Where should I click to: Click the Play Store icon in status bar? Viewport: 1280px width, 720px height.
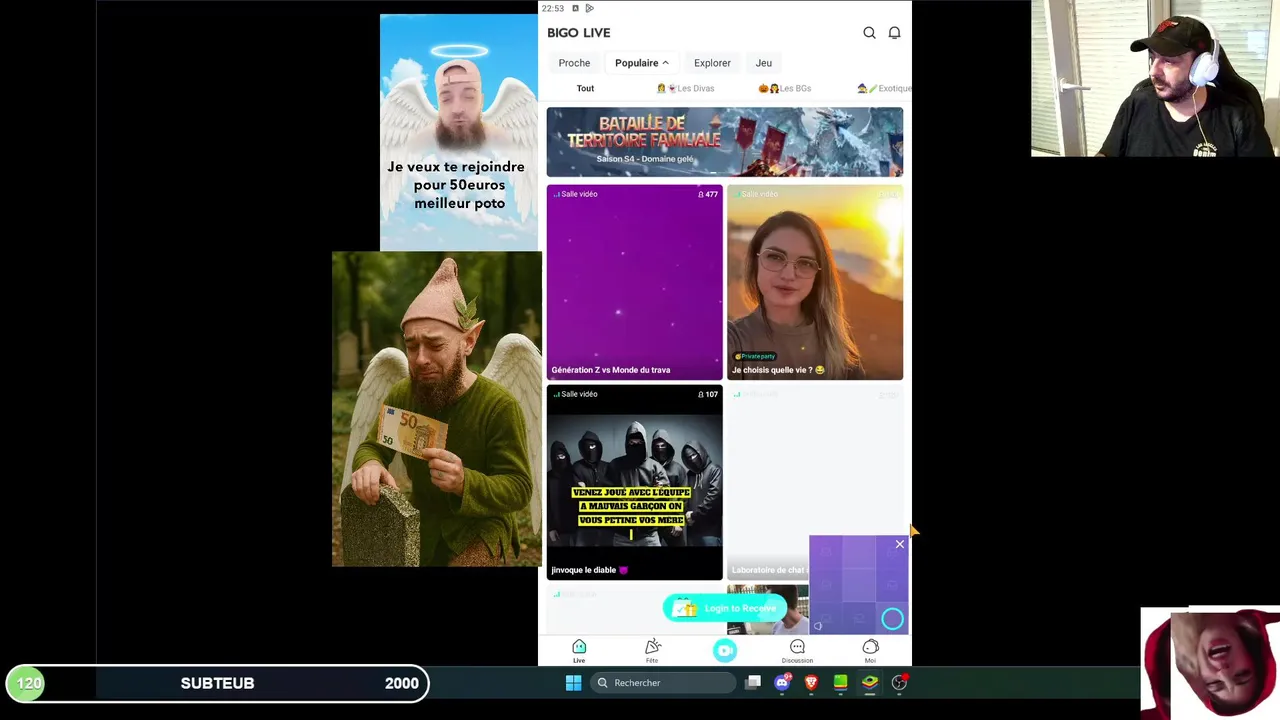tap(589, 8)
